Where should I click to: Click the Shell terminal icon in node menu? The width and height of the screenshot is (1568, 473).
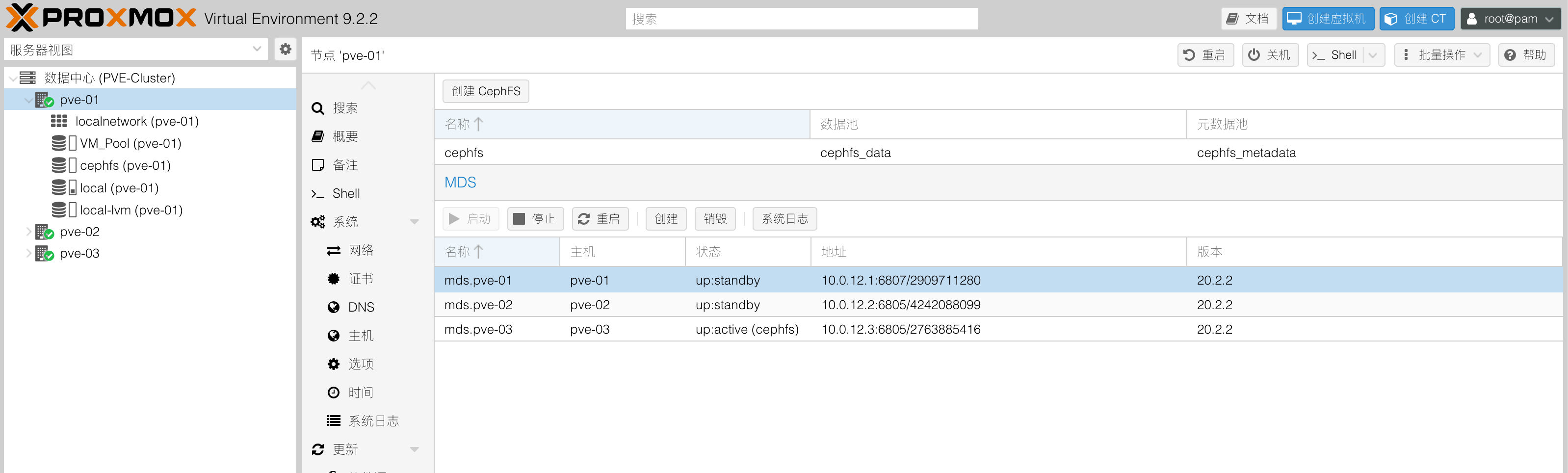click(318, 194)
